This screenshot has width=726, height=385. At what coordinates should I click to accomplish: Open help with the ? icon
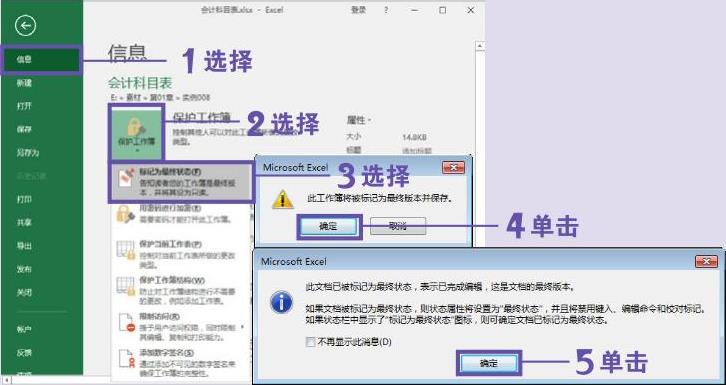pyautogui.click(x=386, y=10)
